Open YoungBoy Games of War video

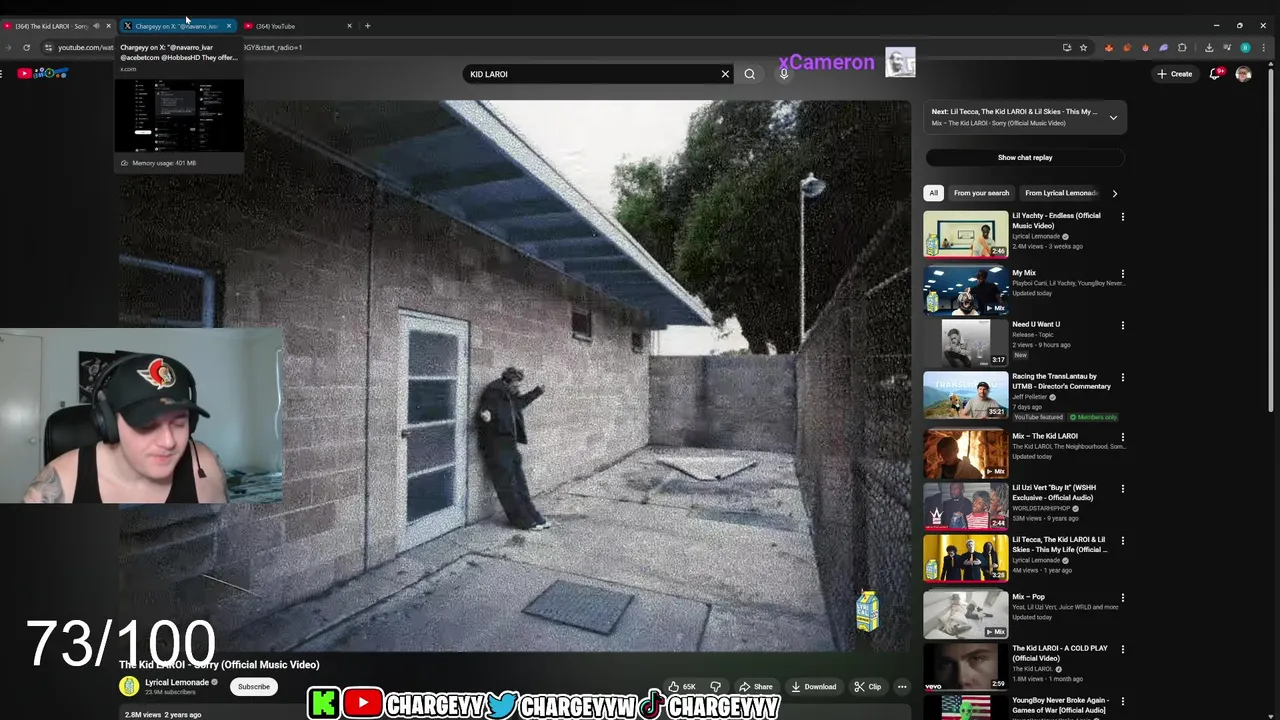(x=965, y=708)
